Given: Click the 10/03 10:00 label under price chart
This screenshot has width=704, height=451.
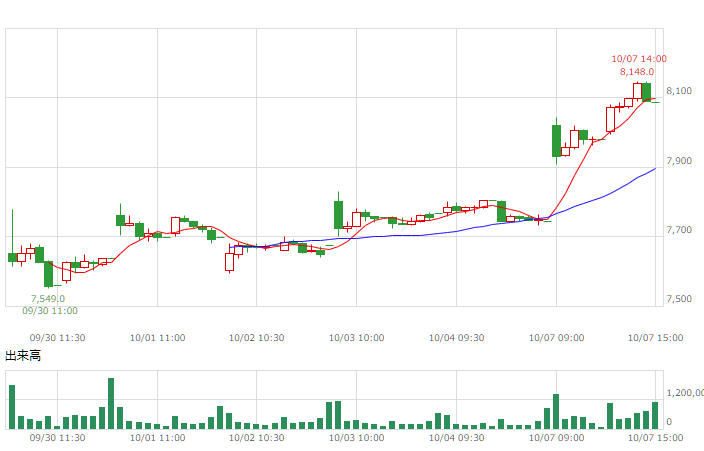Looking at the screenshot, I should tap(356, 338).
